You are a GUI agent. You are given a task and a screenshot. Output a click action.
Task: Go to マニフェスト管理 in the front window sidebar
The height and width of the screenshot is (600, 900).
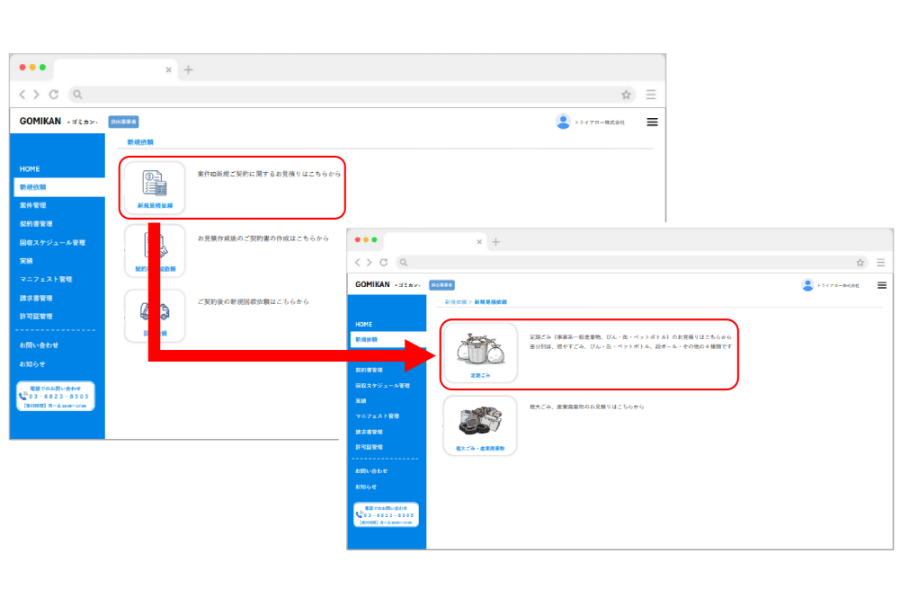tap(377, 415)
